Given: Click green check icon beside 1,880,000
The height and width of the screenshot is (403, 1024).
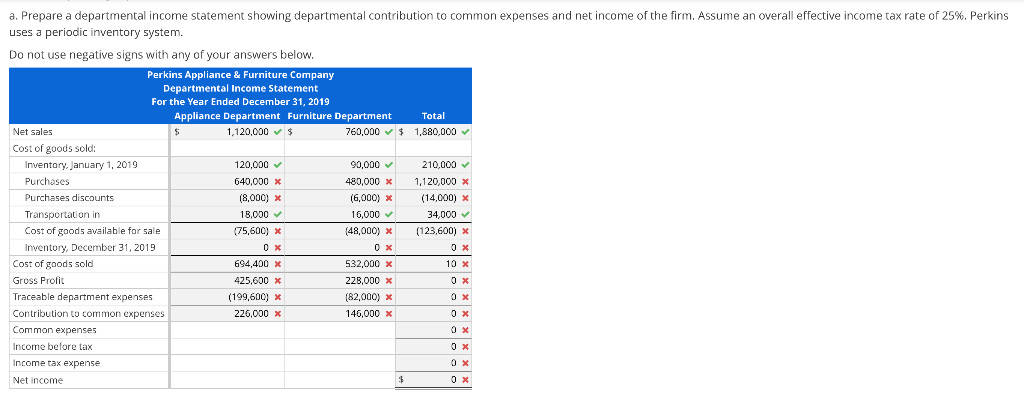Looking at the screenshot, I should pyautogui.click(x=466, y=132).
